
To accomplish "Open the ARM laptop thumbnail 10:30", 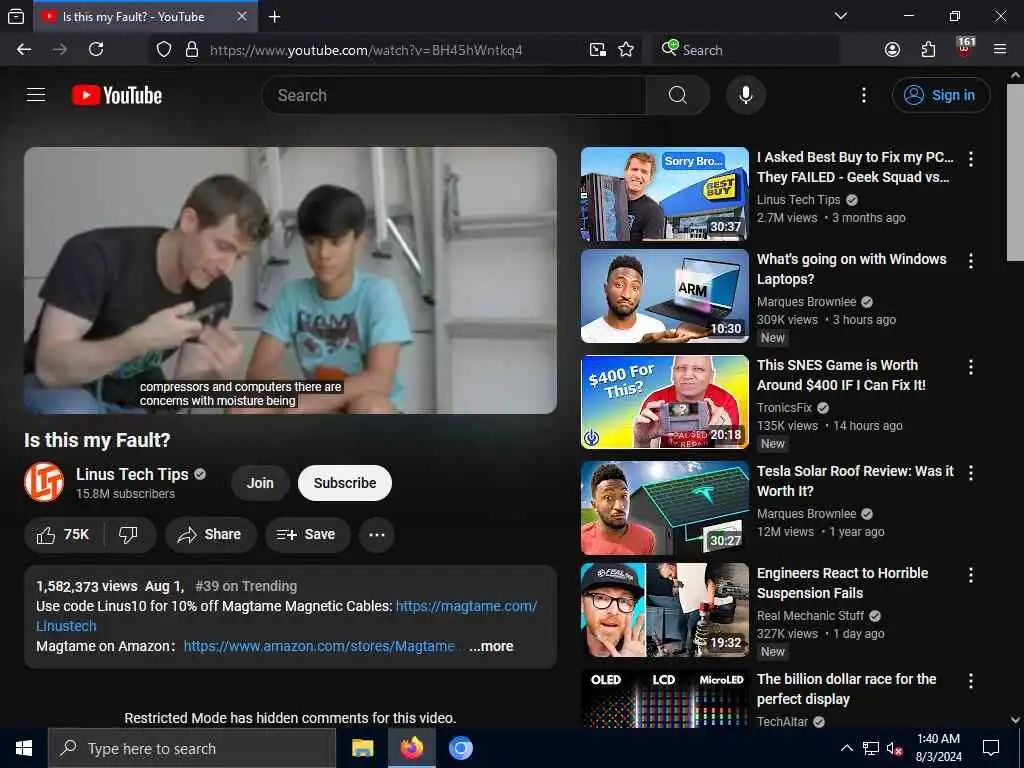I will [665, 296].
